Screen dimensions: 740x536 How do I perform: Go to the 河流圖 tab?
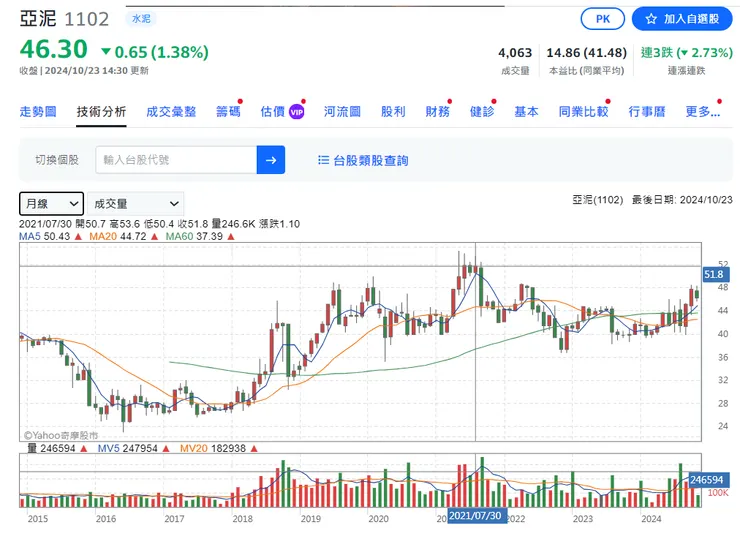click(342, 112)
